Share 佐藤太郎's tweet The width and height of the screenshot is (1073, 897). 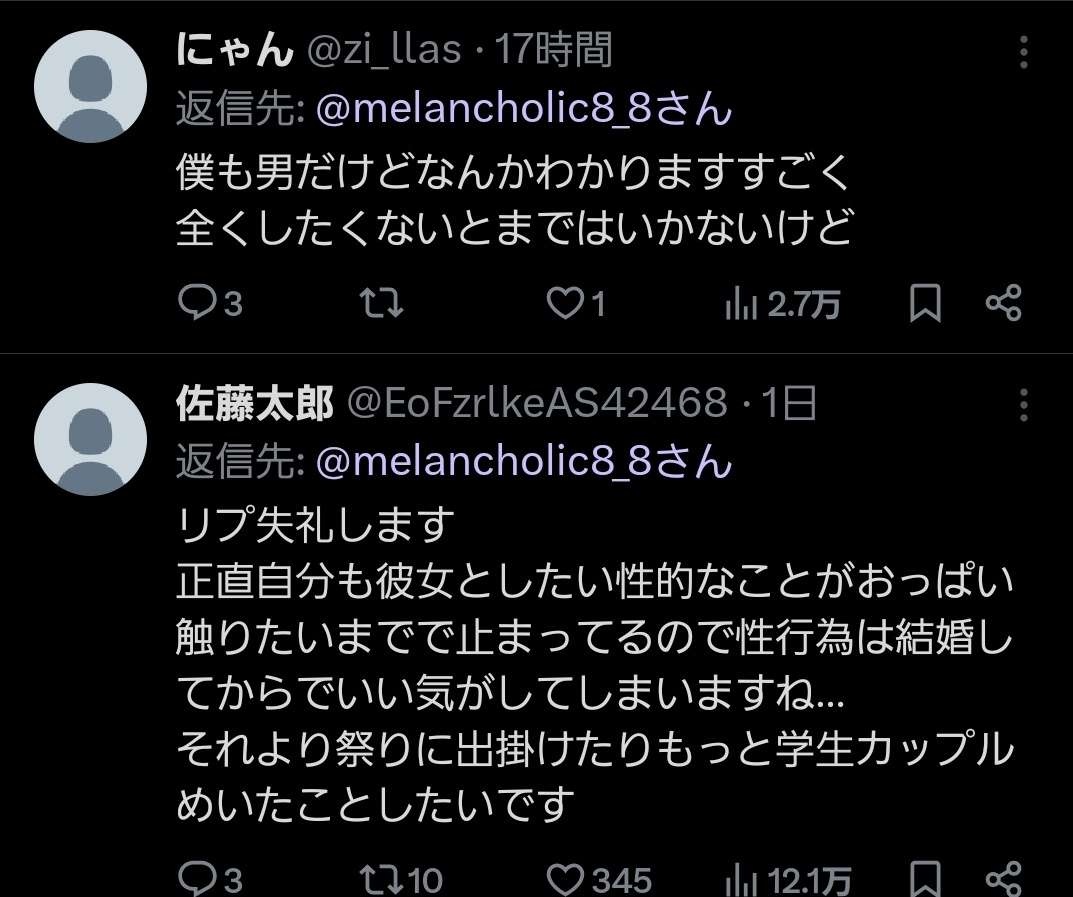point(1003,880)
